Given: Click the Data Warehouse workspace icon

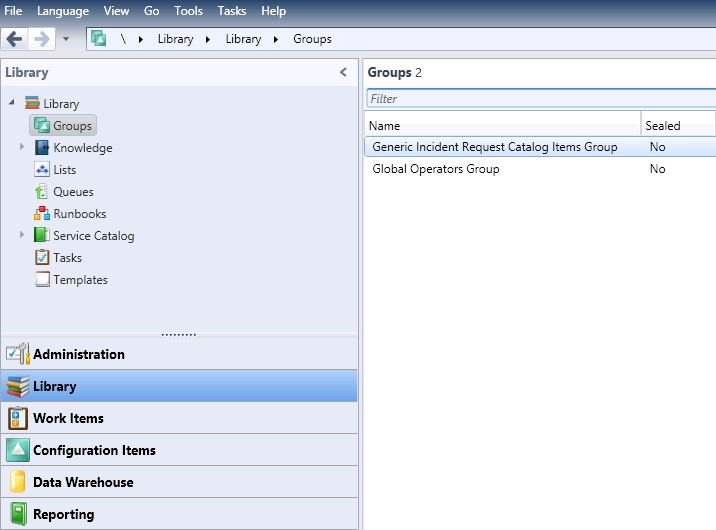Looking at the screenshot, I should (x=18, y=482).
